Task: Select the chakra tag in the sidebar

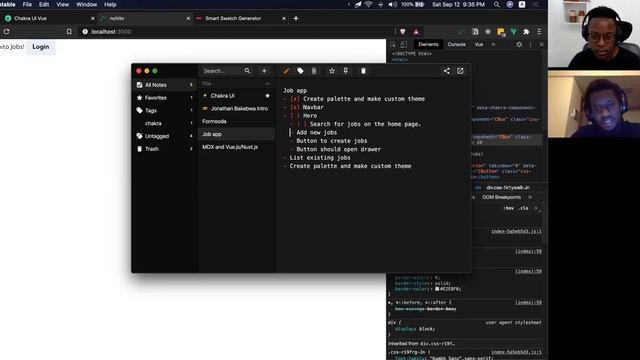Action: click(x=165, y=123)
